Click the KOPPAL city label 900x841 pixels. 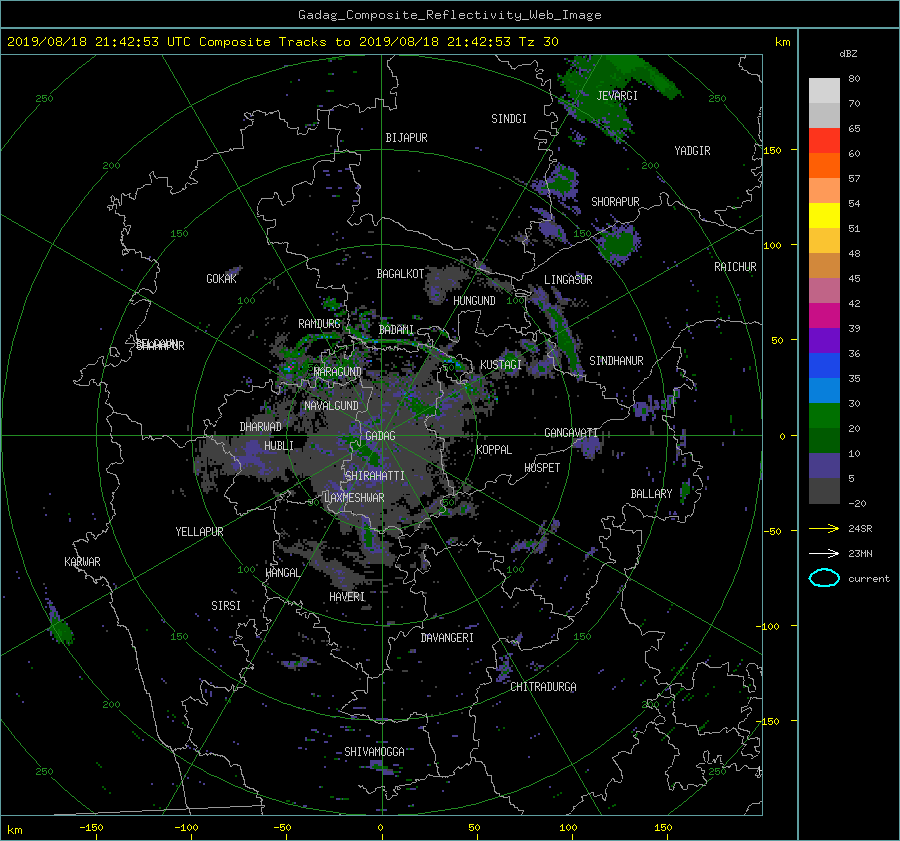coord(494,450)
